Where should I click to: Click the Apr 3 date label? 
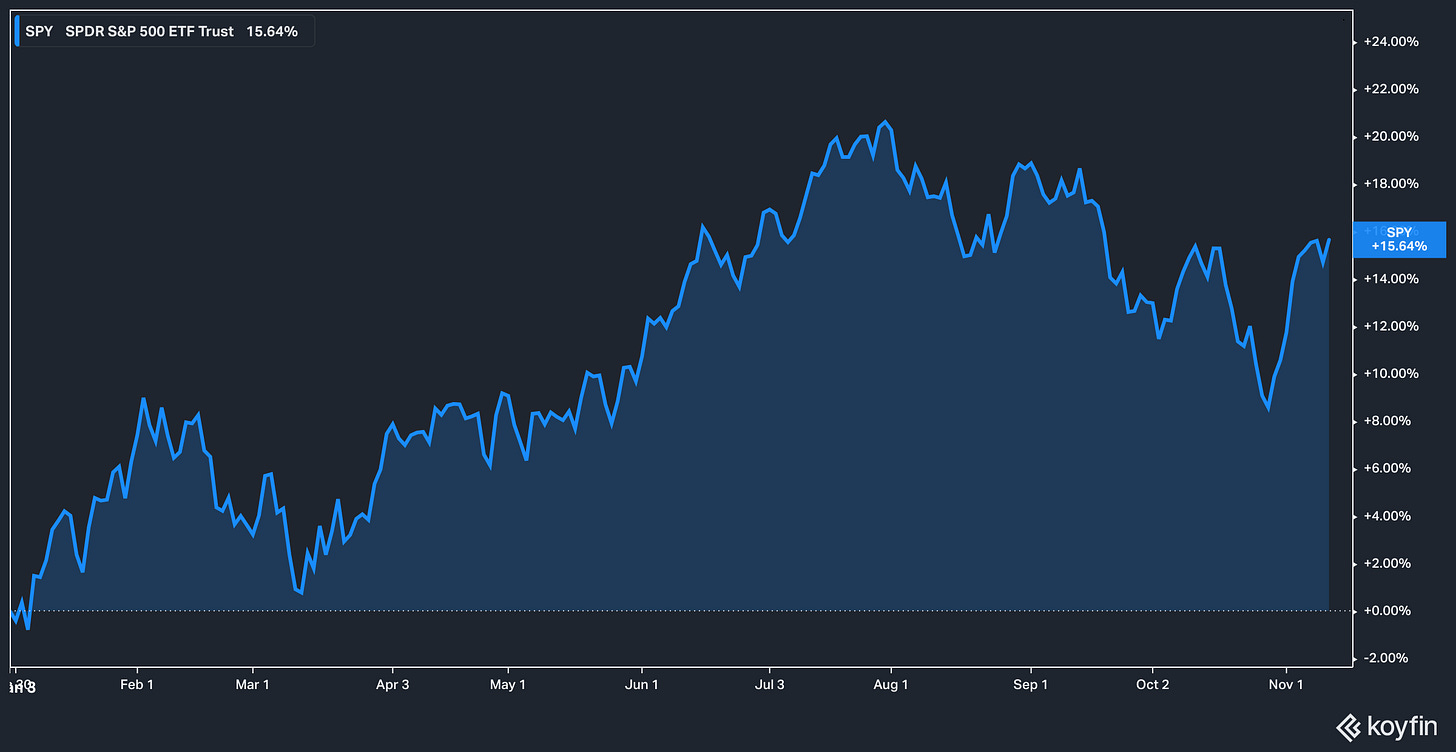point(392,685)
